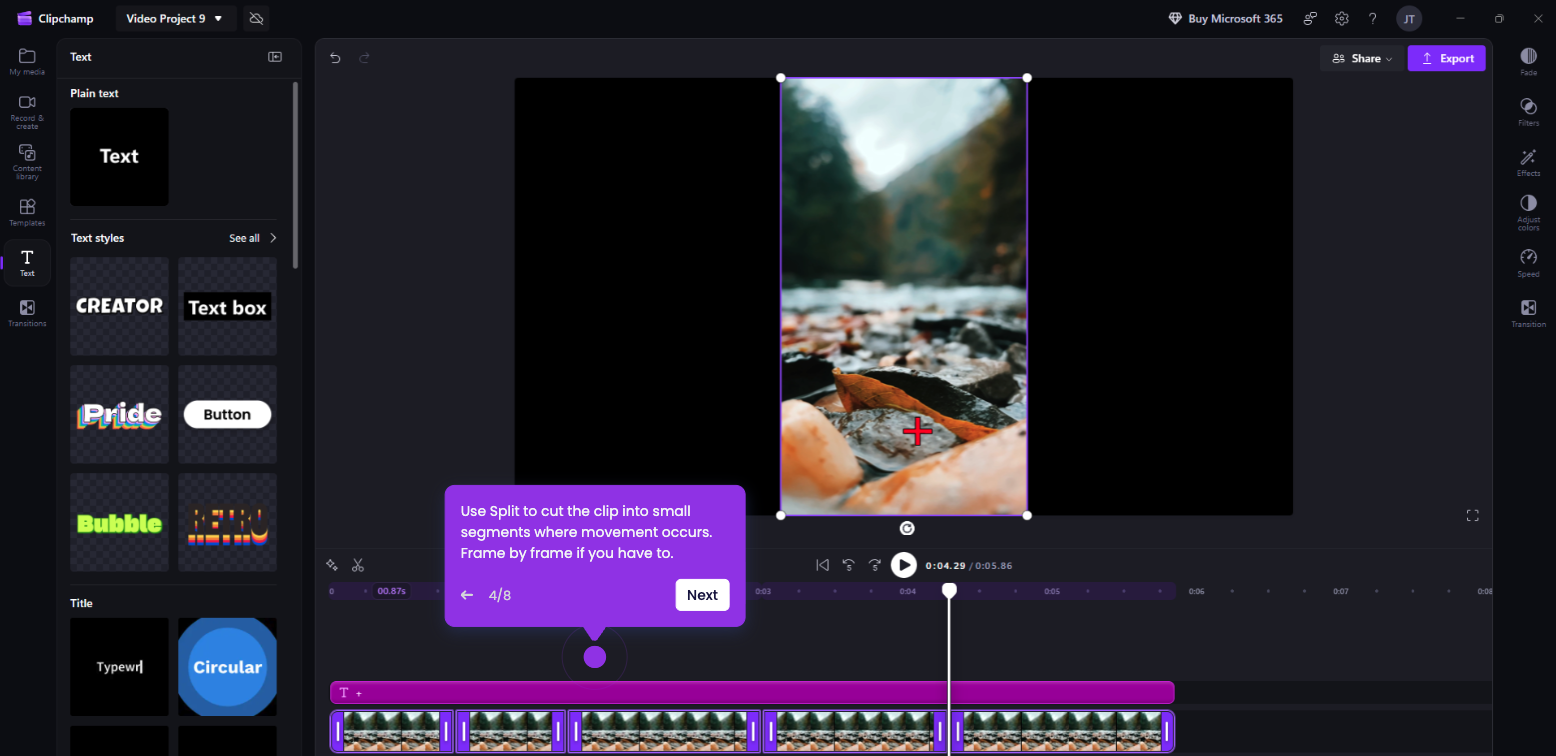Click the purple tutorial hotspot dot

click(x=595, y=657)
